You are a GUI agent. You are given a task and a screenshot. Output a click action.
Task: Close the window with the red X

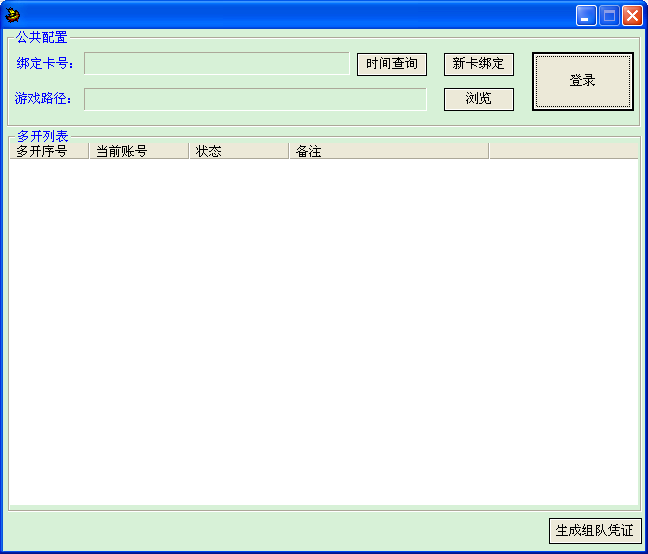[x=632, y=16]
